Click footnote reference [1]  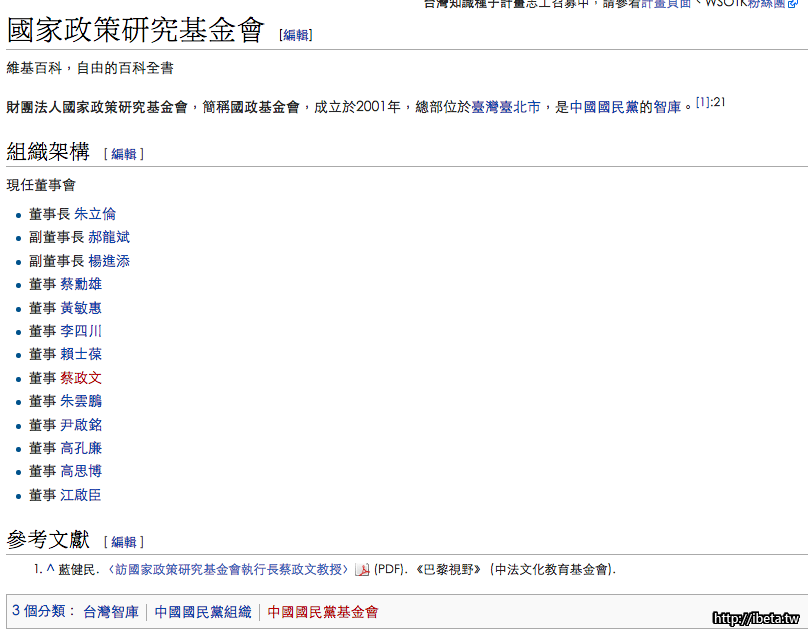[703, 102]
